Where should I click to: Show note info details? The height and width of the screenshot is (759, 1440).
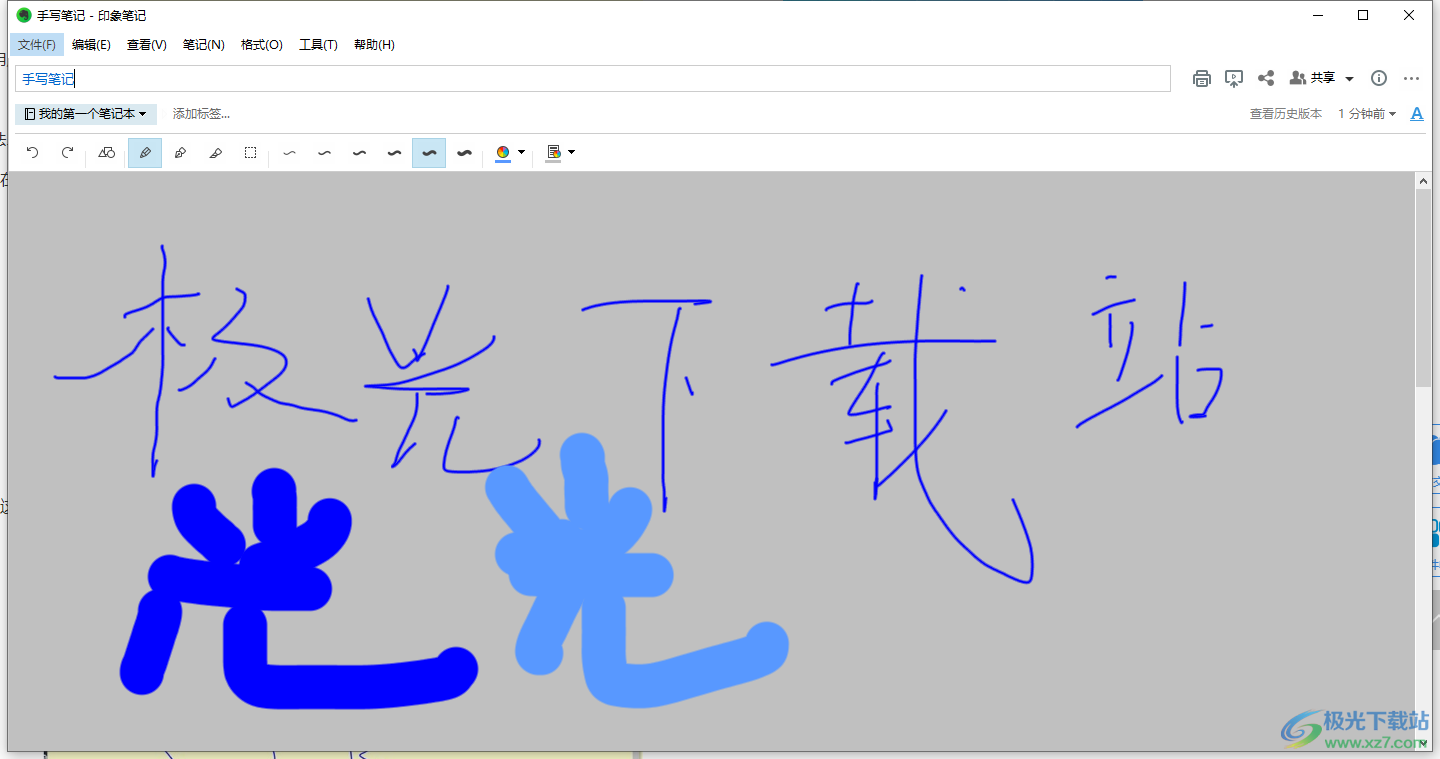coord(1379,78)
